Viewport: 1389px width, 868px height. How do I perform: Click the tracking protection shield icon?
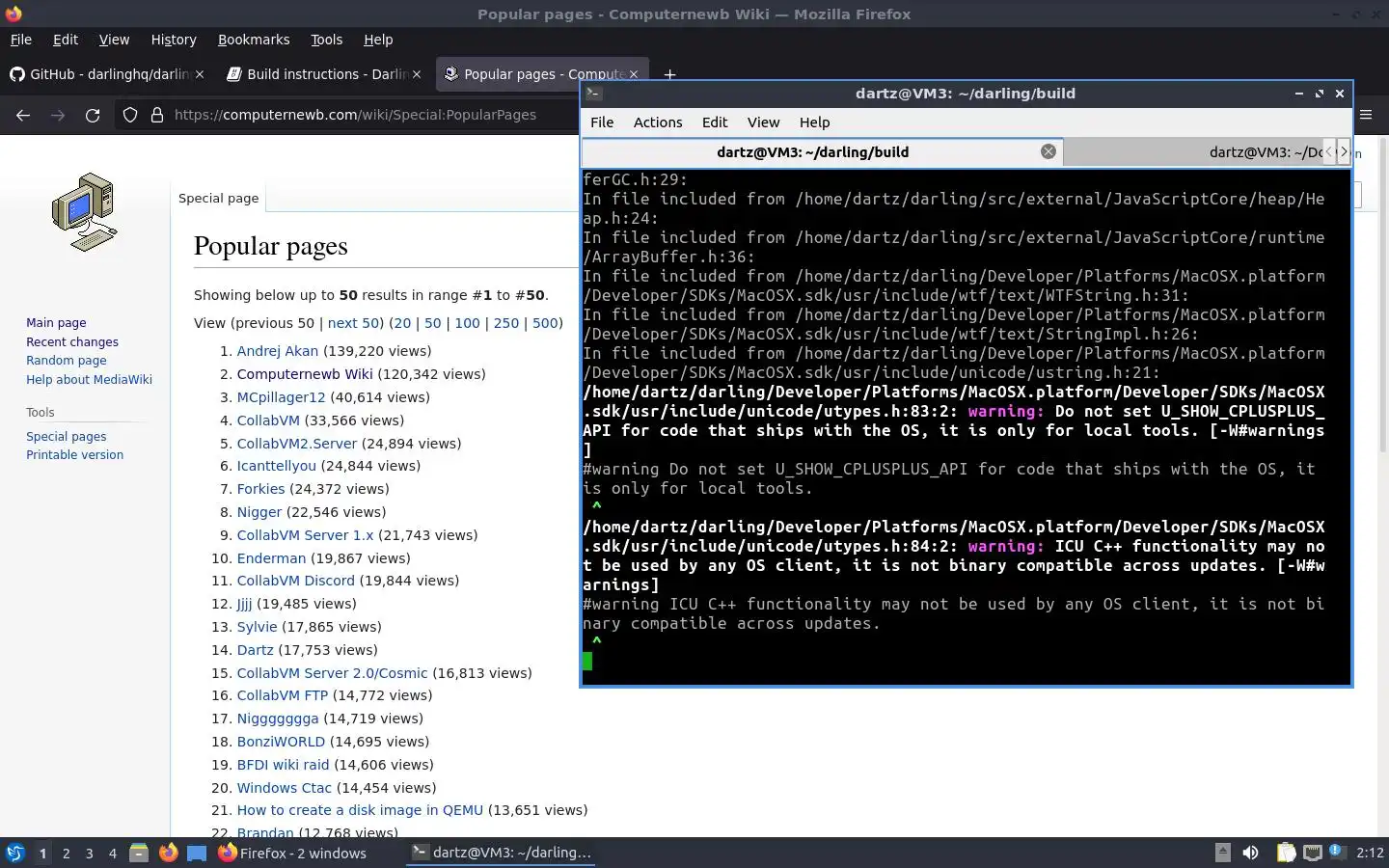pos(130,115)
